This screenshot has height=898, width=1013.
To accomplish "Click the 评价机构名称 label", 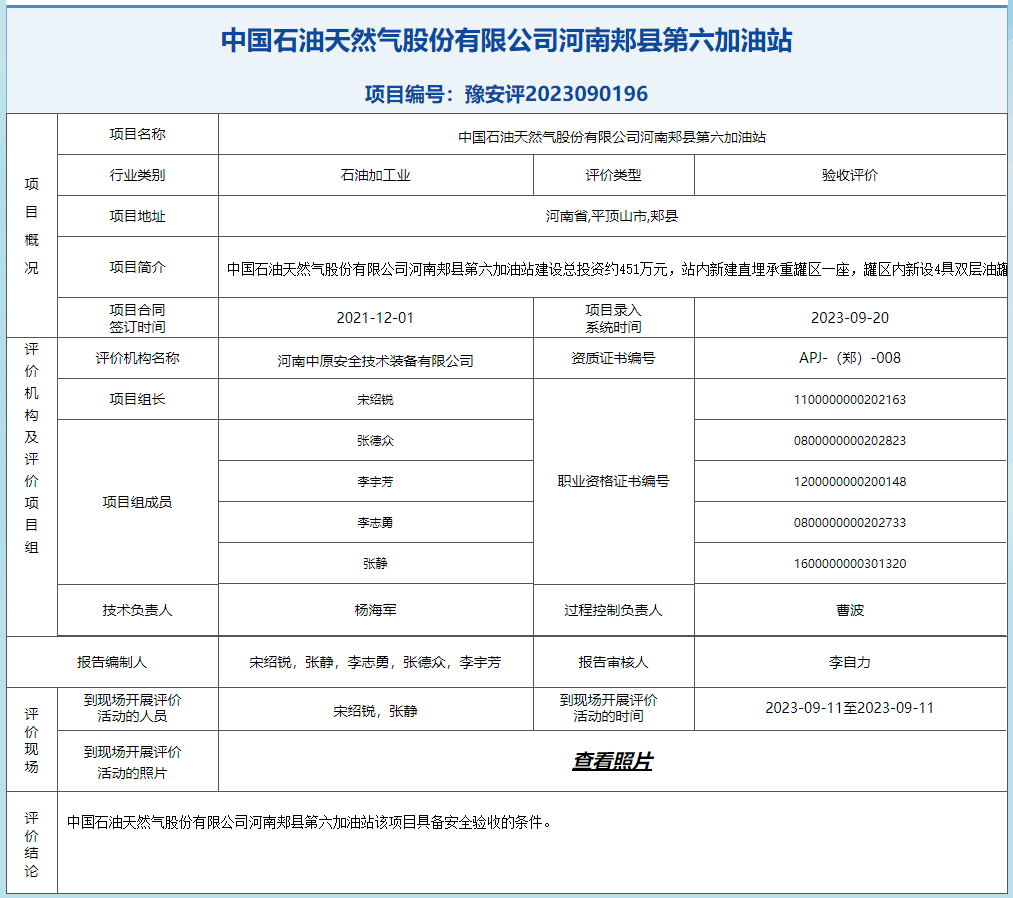I will tap(138, 358).
